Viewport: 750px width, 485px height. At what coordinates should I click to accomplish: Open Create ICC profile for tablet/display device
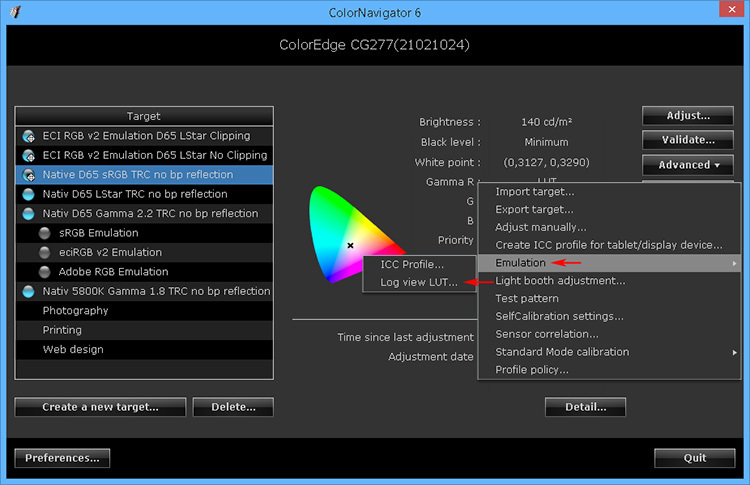609,245
